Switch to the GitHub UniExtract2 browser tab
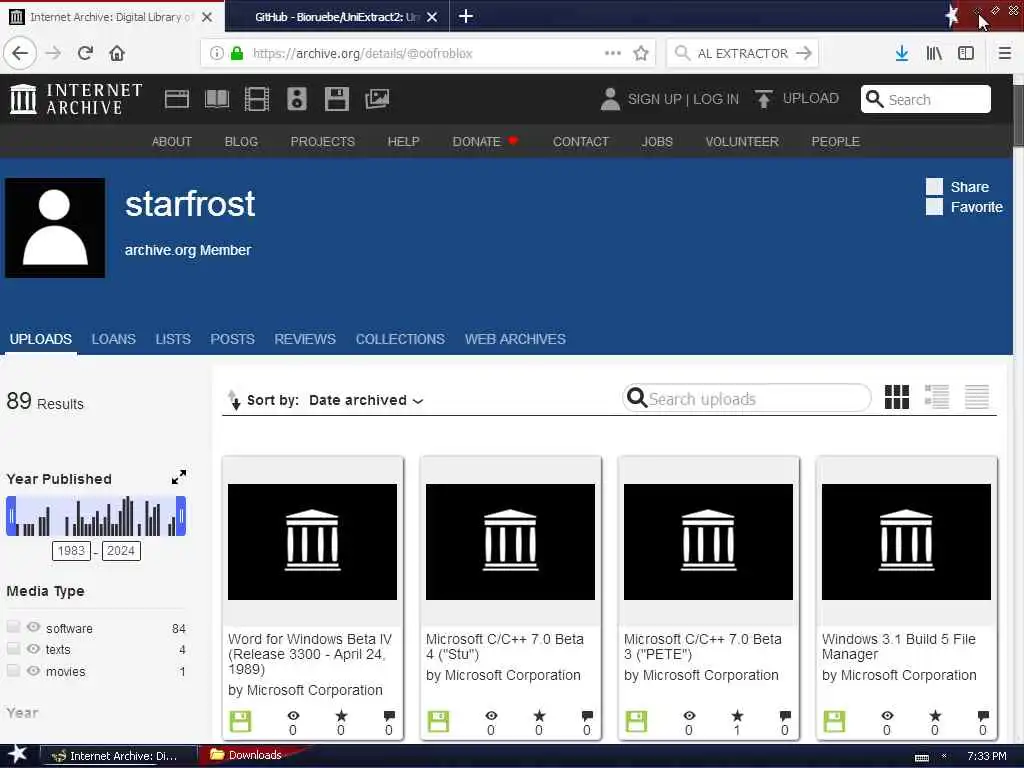Image resolution: width=1024 pixels, height=768 pixels. [x=336, y=16]
